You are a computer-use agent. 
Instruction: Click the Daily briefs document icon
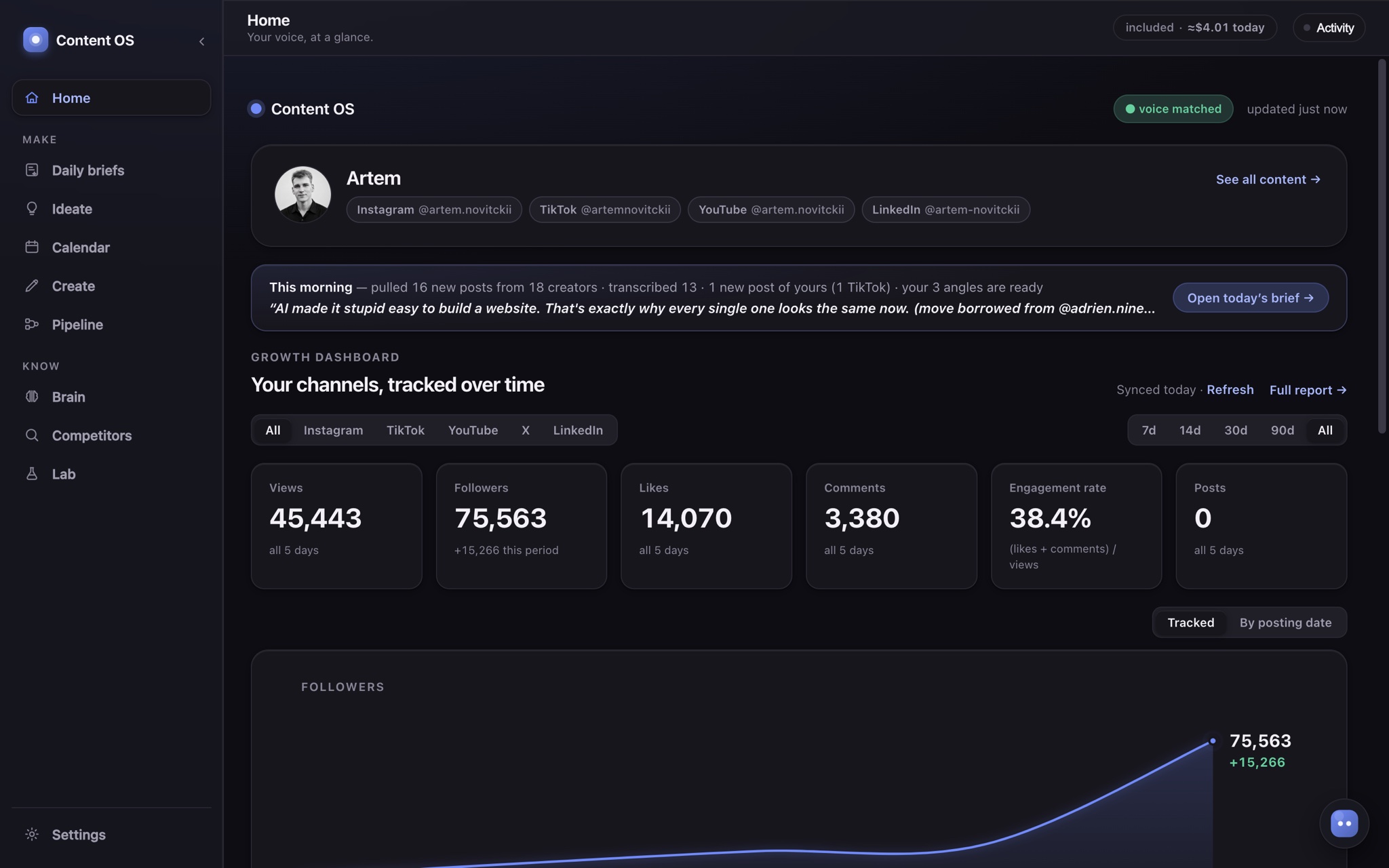click(x=32, y=170)
